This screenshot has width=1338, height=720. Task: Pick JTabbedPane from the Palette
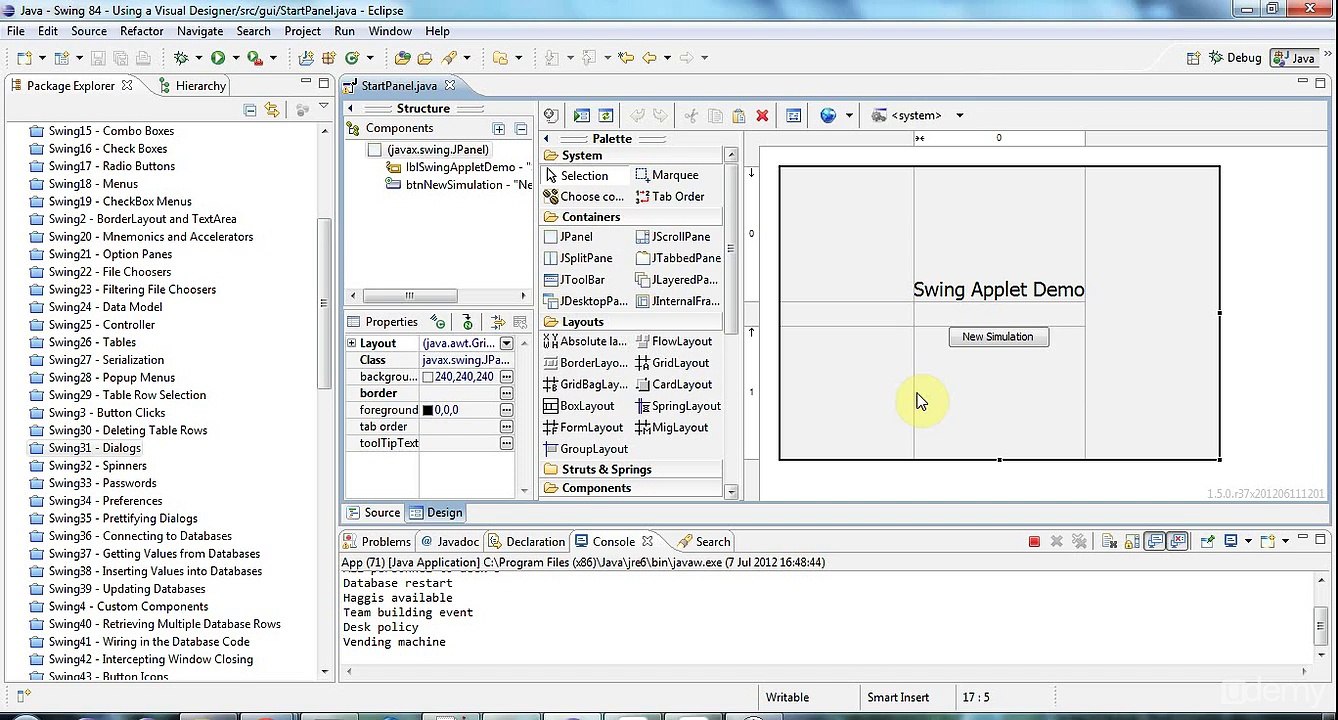tap(678, 258)
